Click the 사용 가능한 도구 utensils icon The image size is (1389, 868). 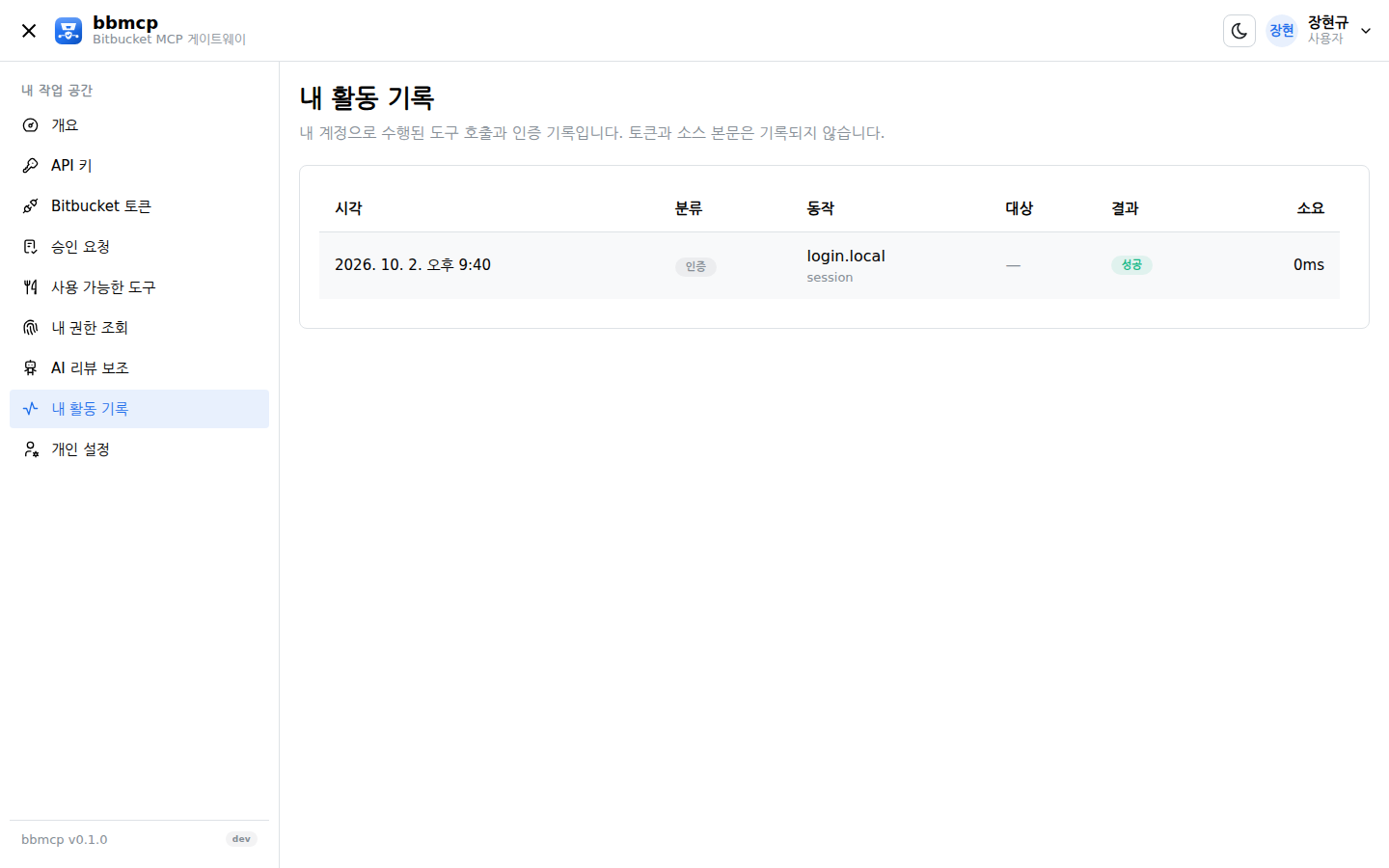tap(31, 287)
